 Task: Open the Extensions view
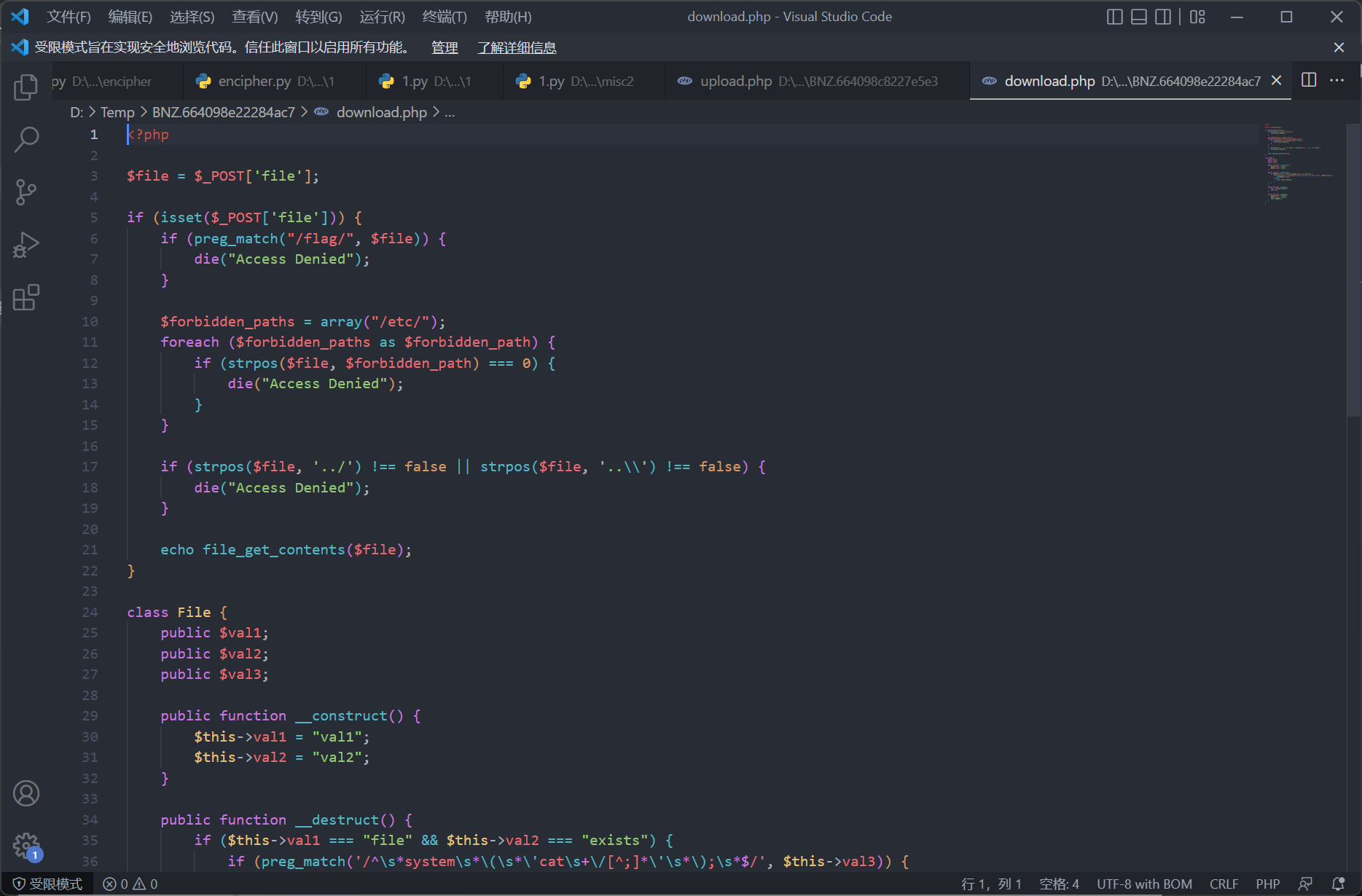26,297
